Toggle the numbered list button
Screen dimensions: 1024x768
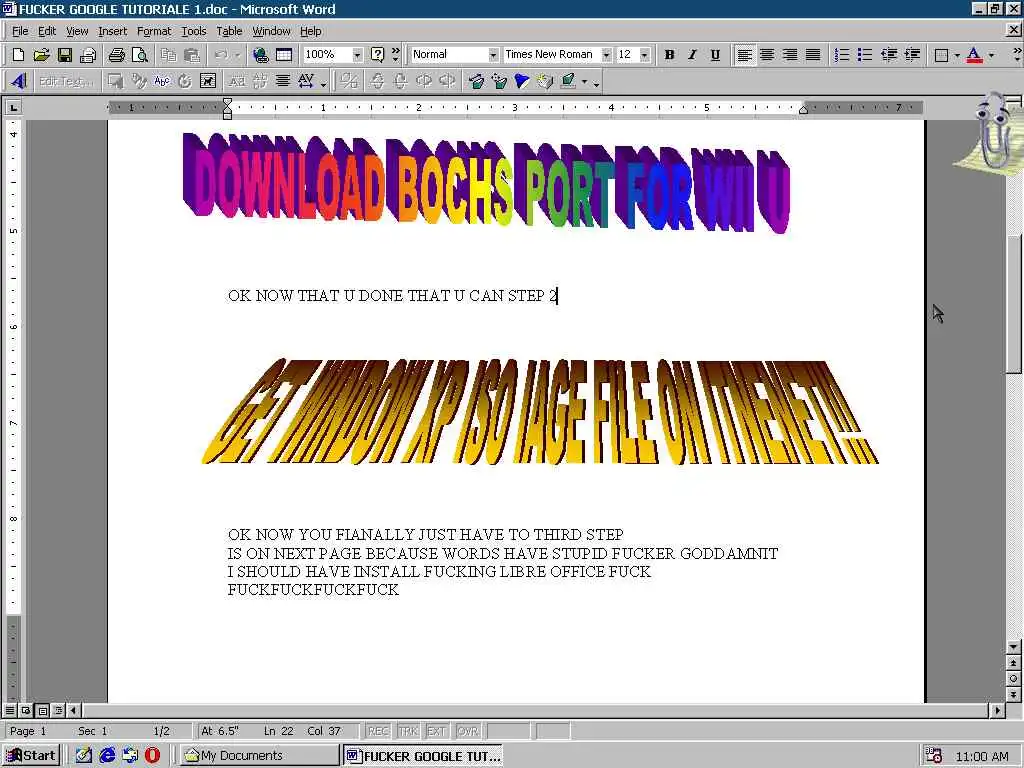pos(842,55)
